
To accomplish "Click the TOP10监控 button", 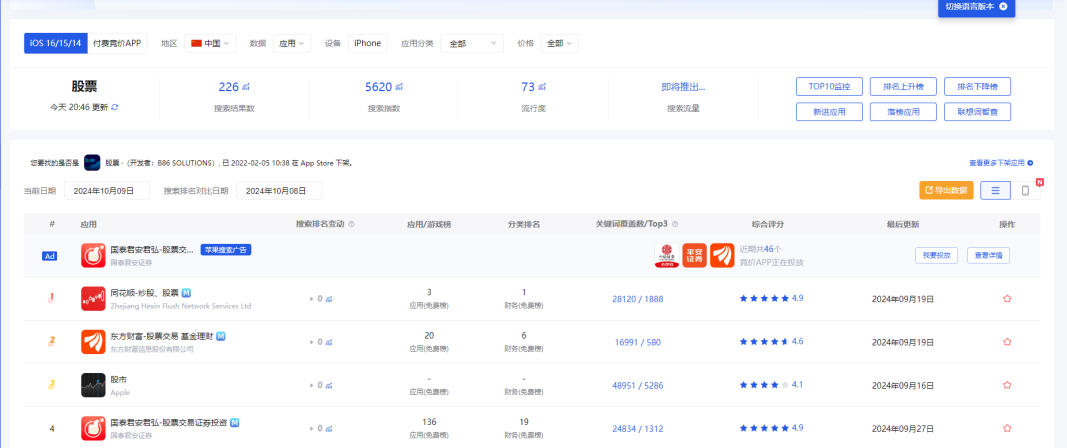I will 829,86.
